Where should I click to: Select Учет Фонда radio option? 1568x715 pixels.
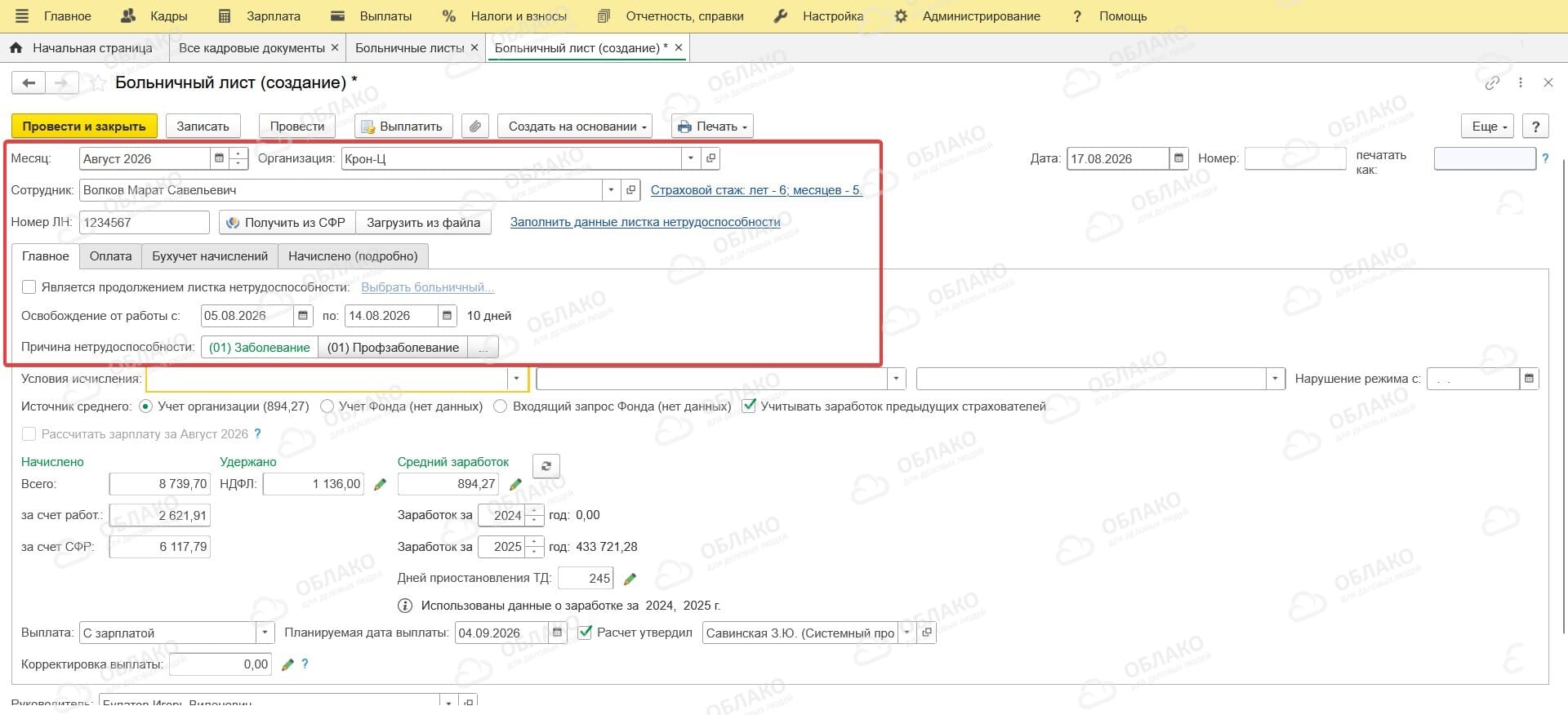pos(327,406)
